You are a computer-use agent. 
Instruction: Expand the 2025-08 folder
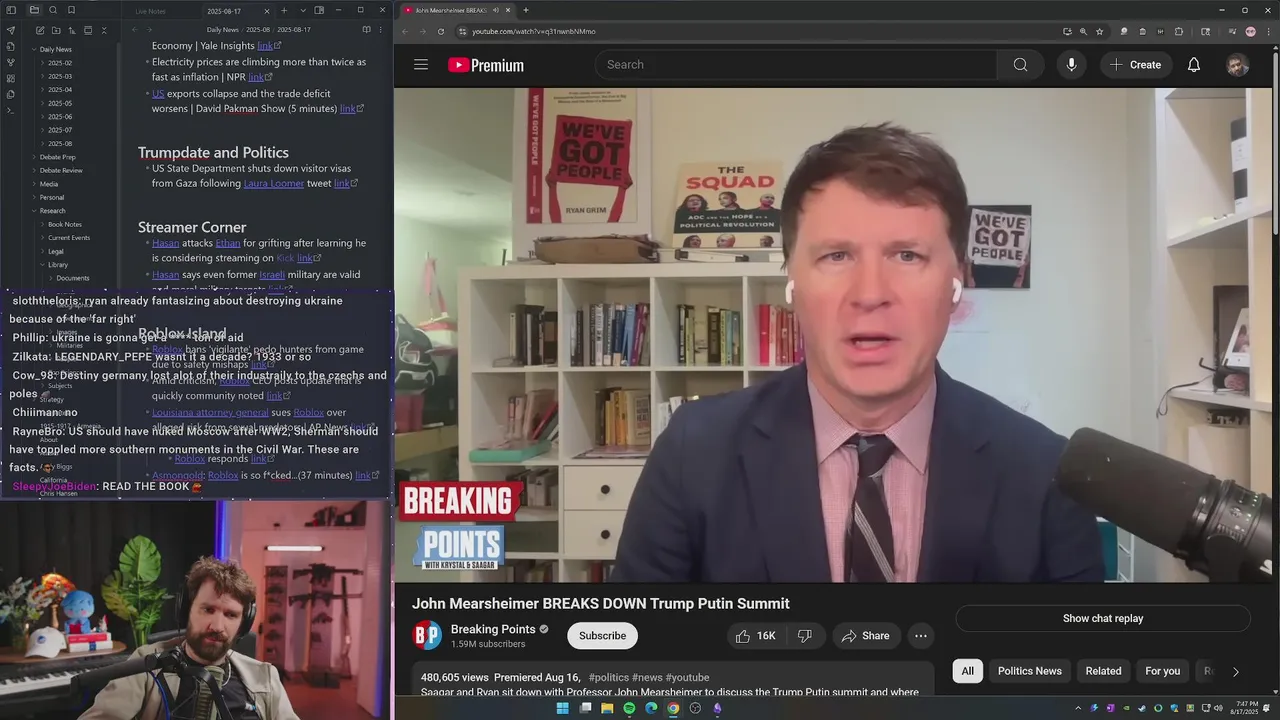tap(60, 143)
